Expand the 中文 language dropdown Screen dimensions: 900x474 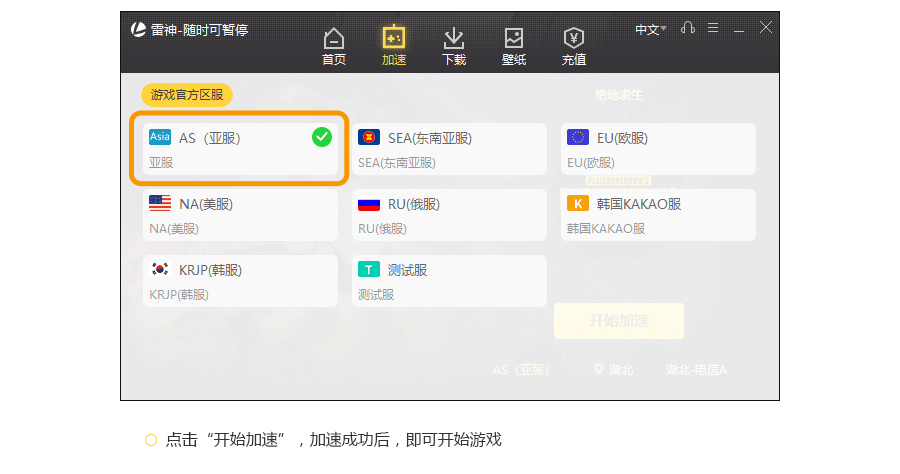click(x=650, y=29)
